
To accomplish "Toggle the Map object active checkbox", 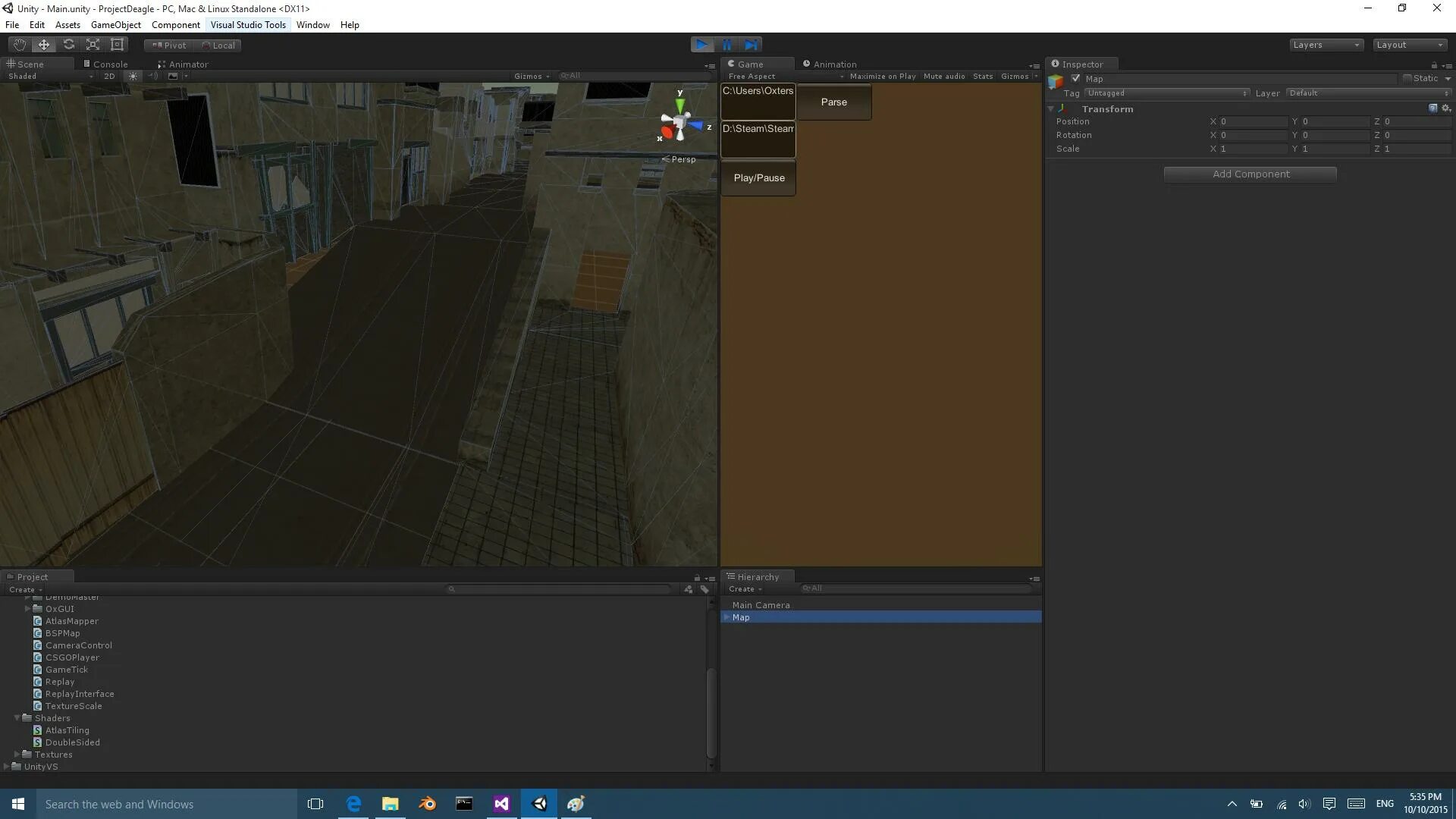I will (x=1075, y=78).
